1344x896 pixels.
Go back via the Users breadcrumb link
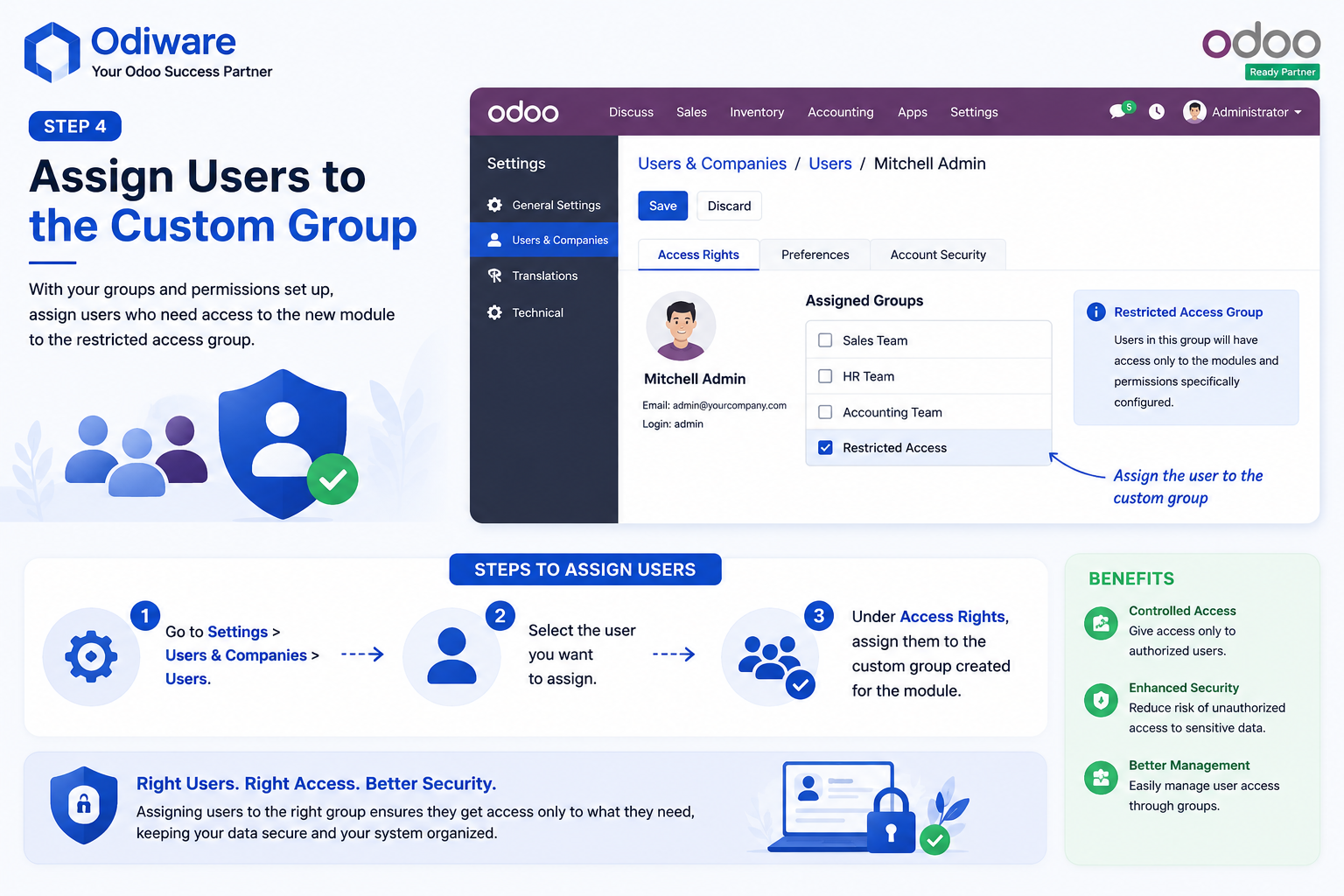click(x=830, y=164)
